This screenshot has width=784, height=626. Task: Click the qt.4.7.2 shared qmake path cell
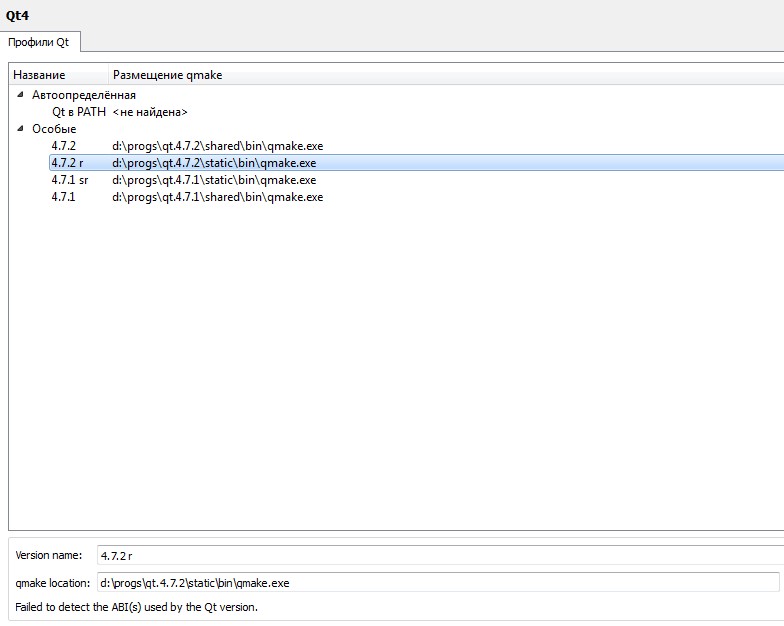tap(217, 146)
